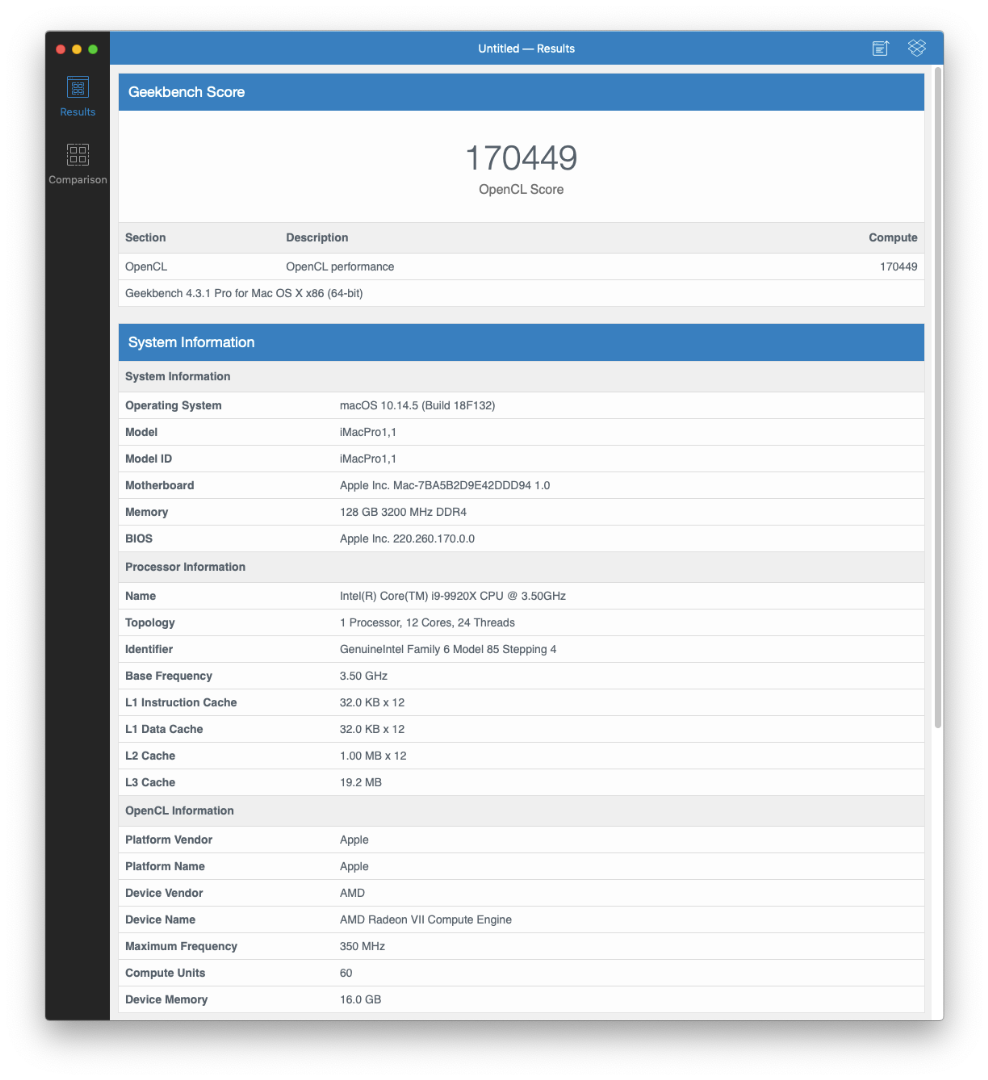Click the 'Compute' column header
This screenshot has width=988, height=1080.
[x=893, y=238]
